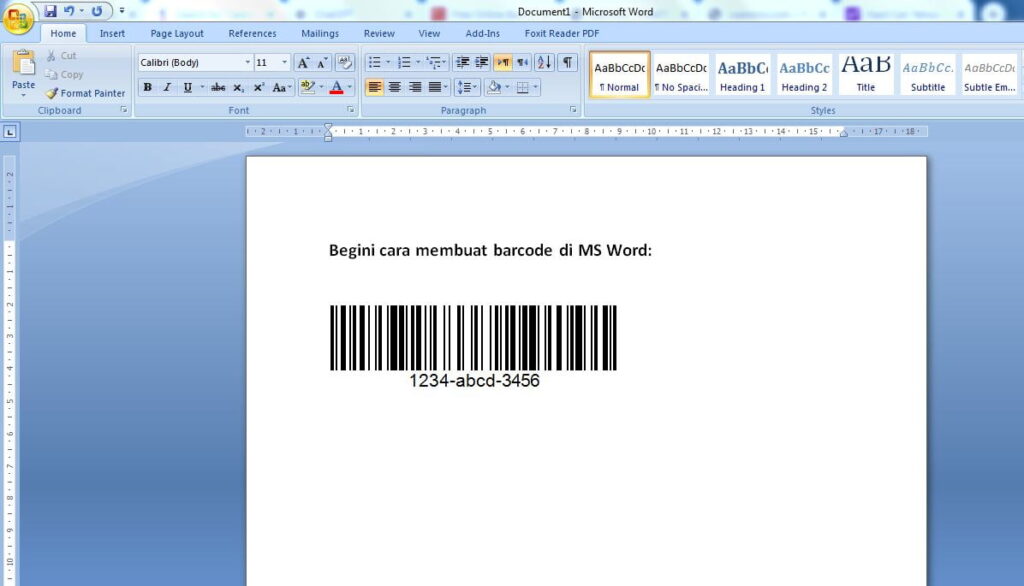The height and width of the screenshot is (586, 1024).
Task: Open the Font dialog launcher
Action: click(351, 110)
